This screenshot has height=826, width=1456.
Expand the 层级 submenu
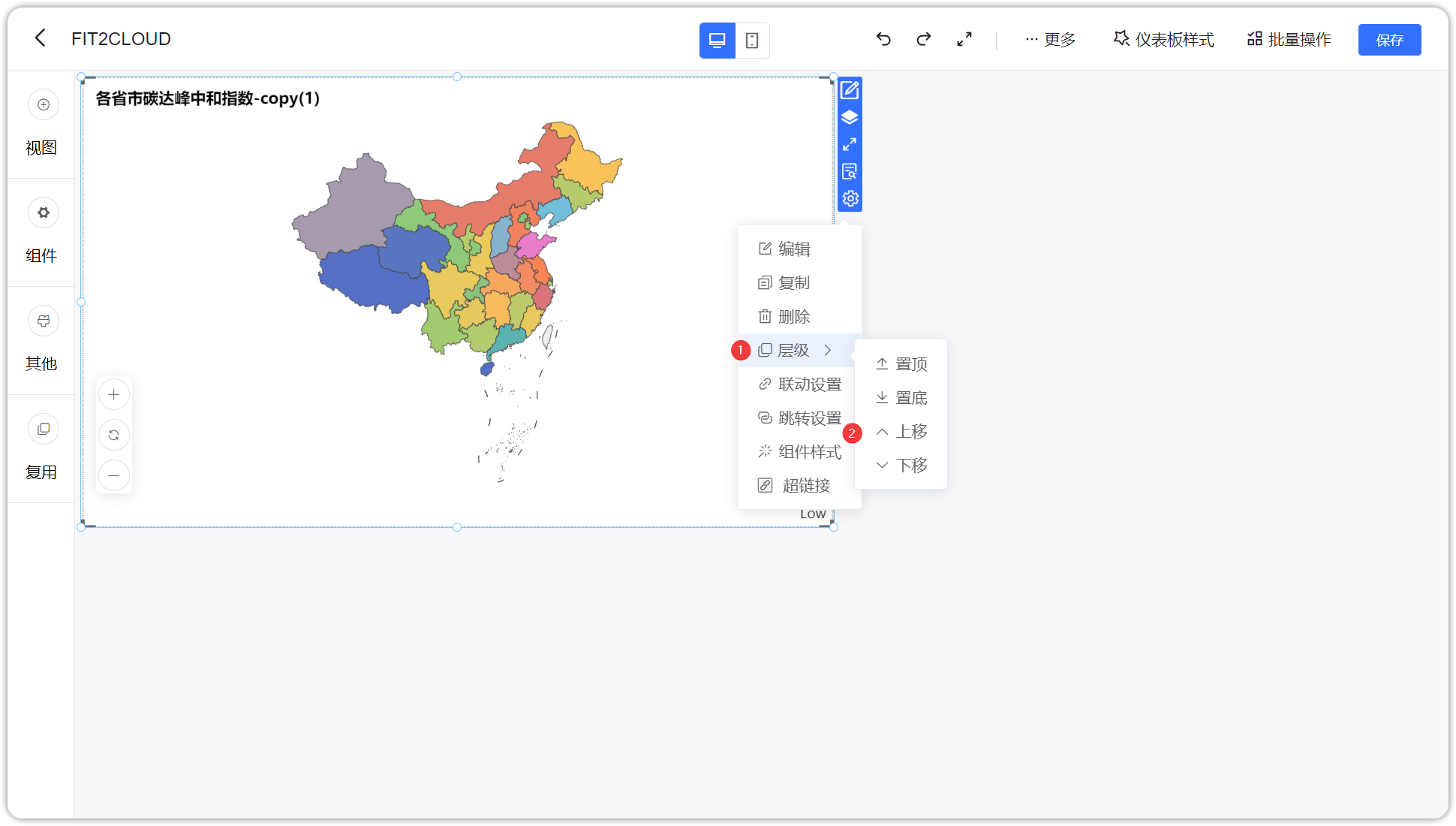(799, 351)
